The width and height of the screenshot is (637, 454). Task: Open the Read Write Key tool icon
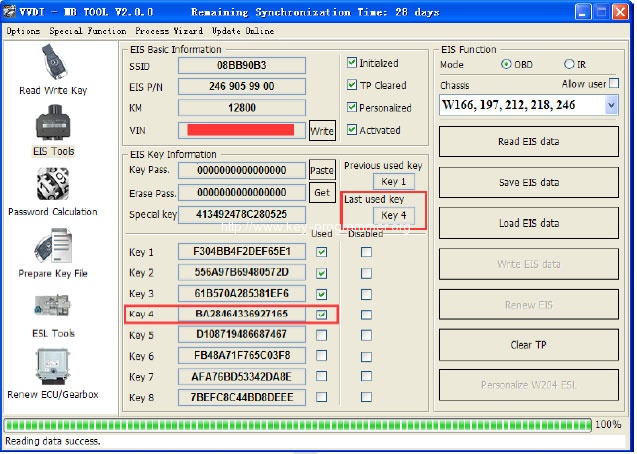[x=54, y=62]
